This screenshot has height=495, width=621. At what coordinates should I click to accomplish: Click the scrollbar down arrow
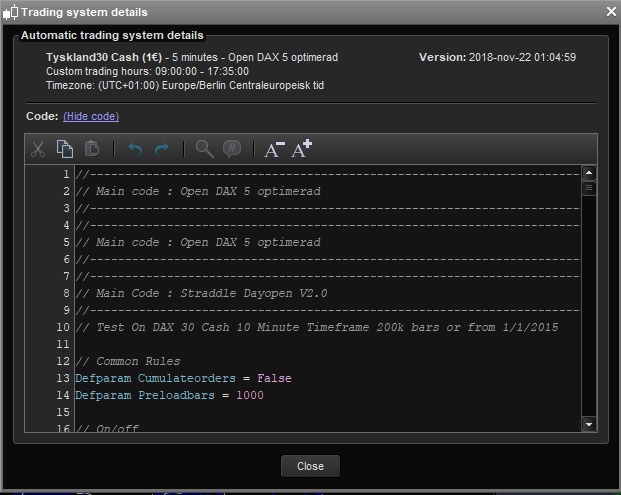tap(589, 424)
